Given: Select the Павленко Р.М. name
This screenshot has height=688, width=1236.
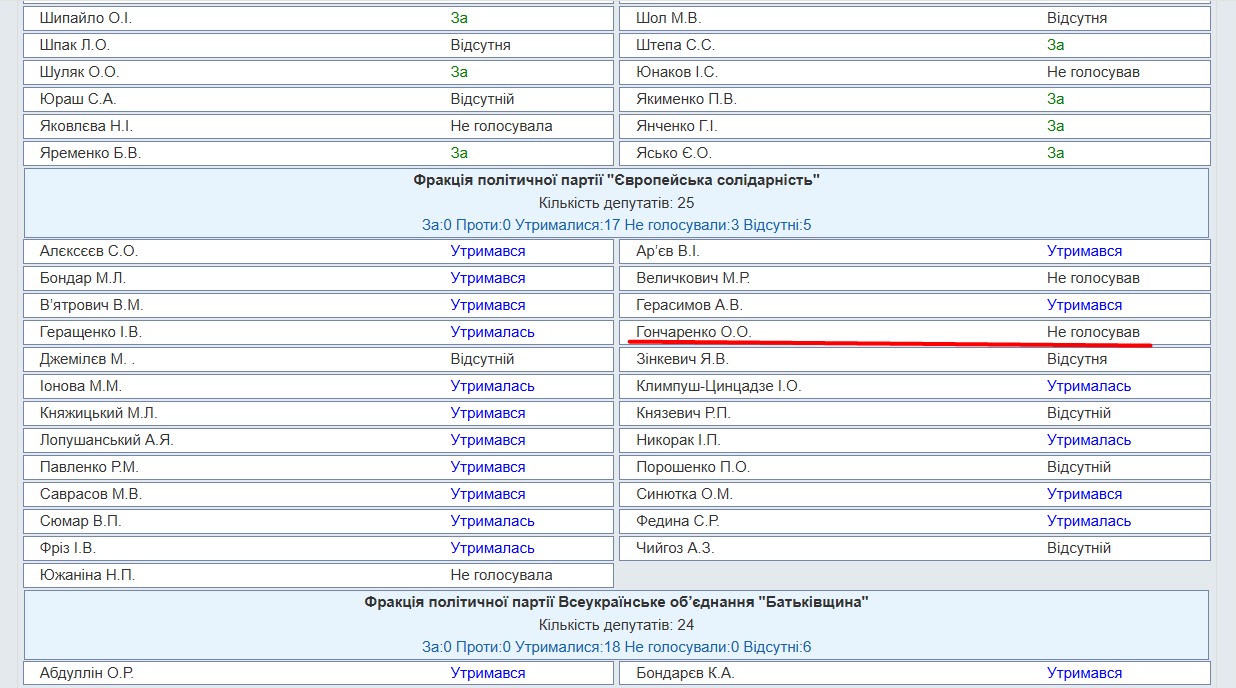Looking at the screenshot, I should tap(89, 467).
